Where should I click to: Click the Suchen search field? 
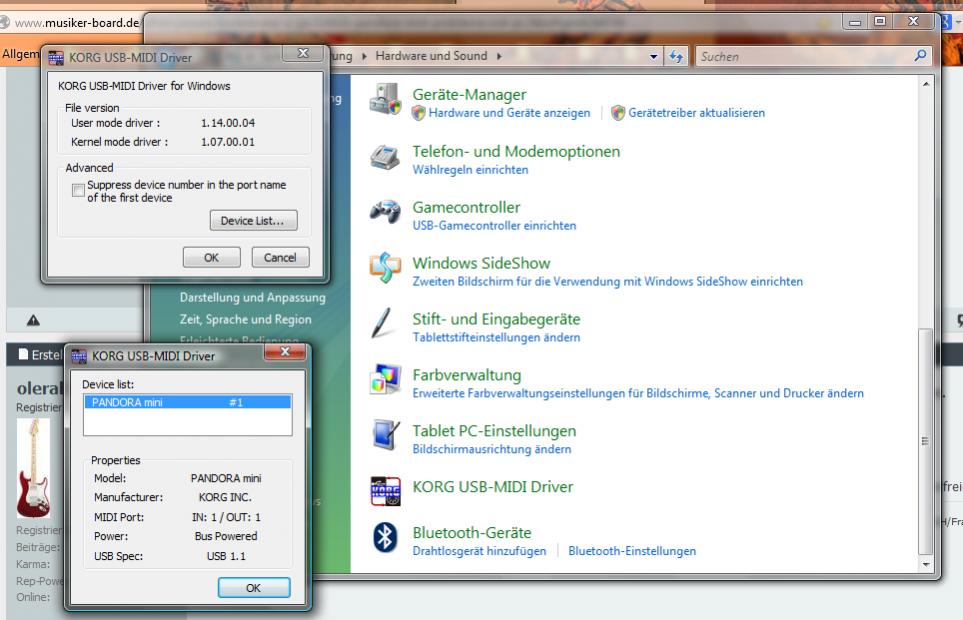pos(805,56)
